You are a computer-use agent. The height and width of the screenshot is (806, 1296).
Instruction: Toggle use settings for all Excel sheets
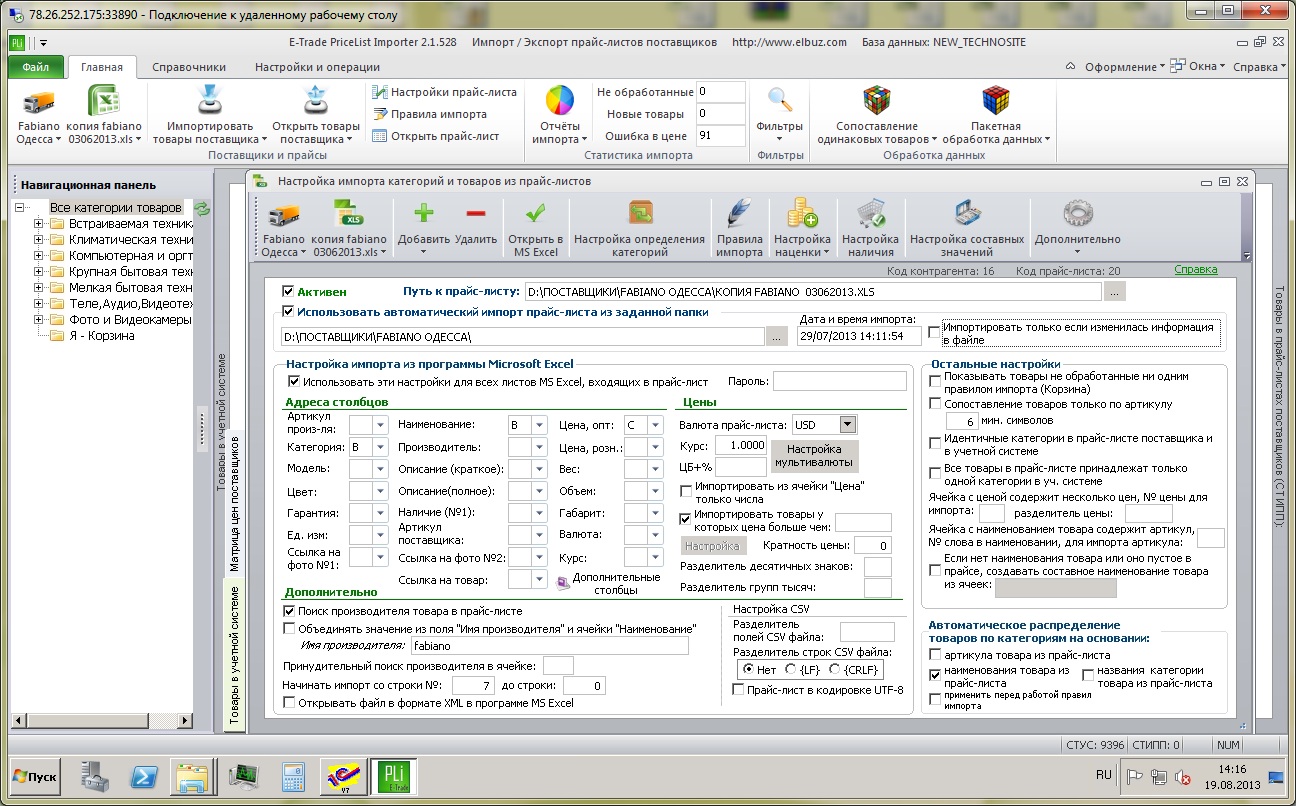coord(294,381)
